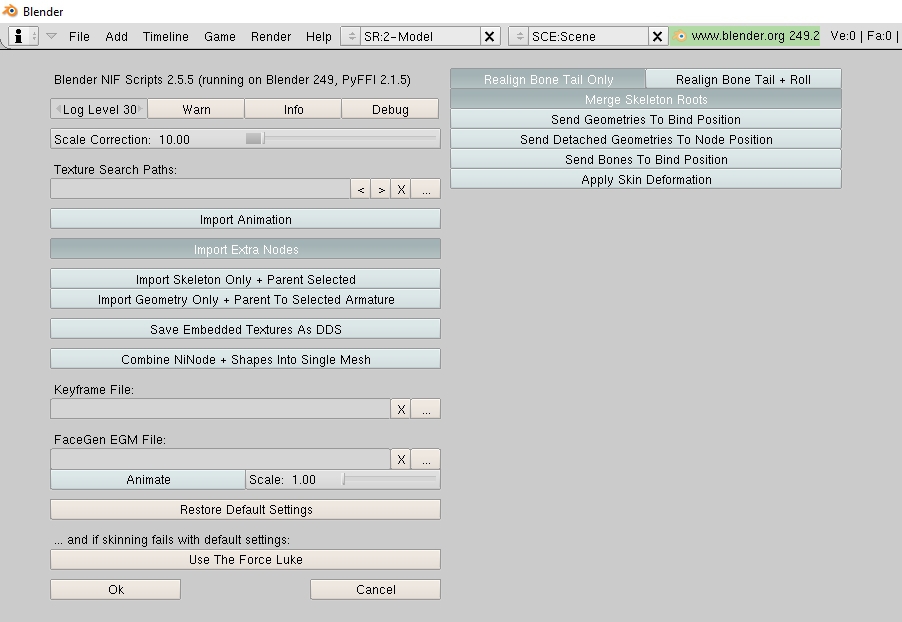
Task: Click the www.blender.org 249.2 link
Action: click(746, 36)
